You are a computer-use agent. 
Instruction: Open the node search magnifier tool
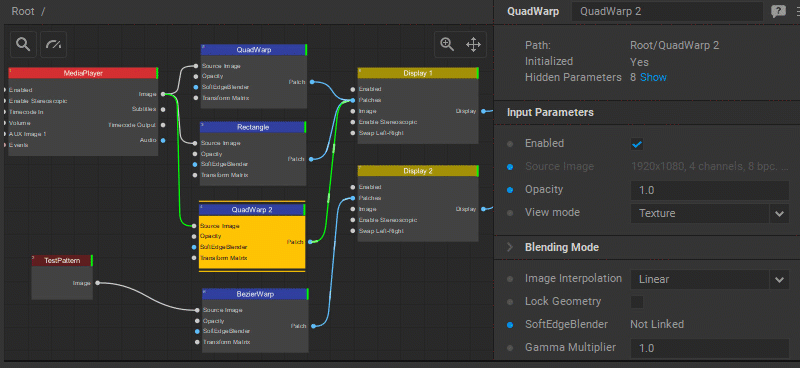23,44
